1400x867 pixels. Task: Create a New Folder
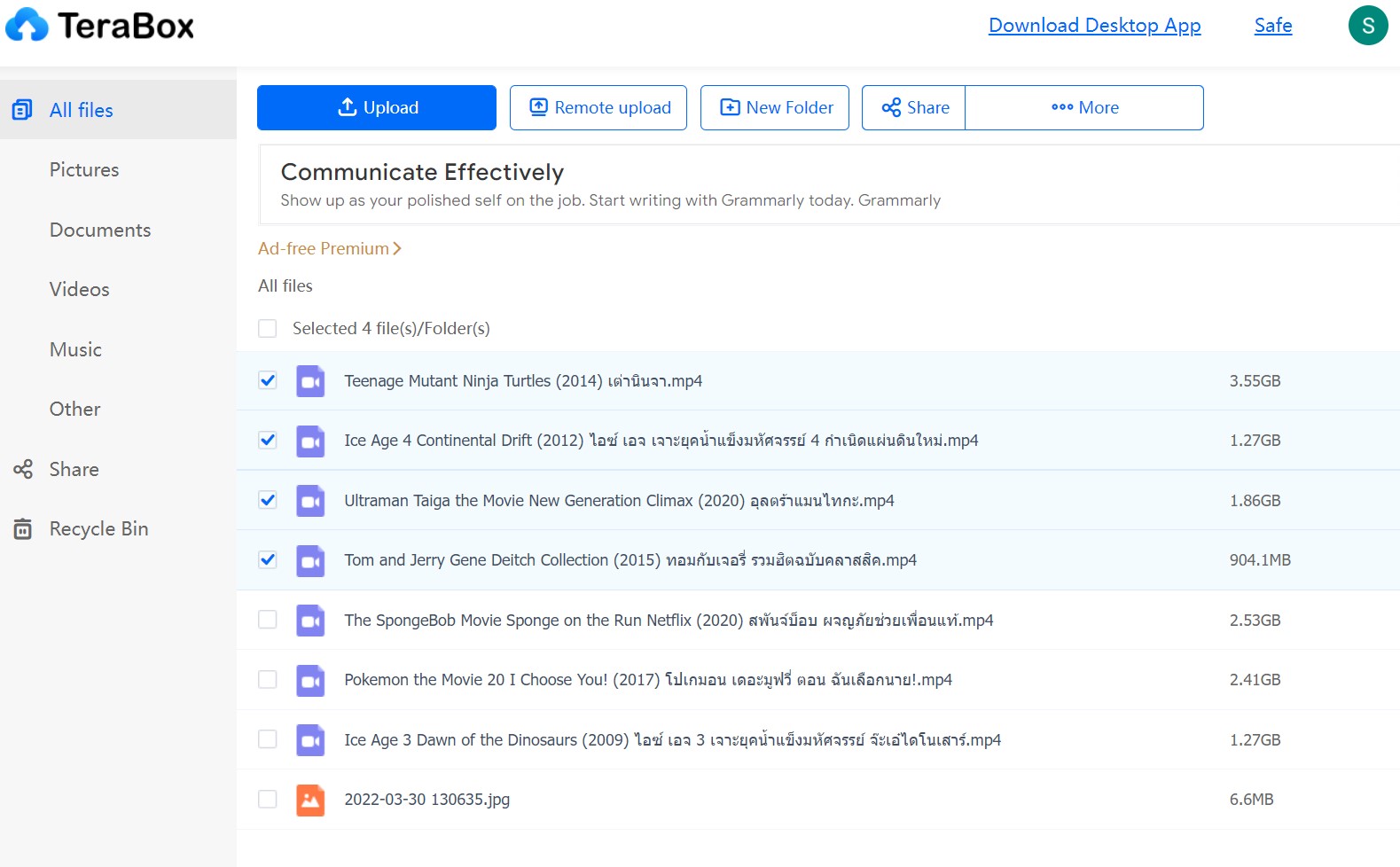pos(775,107)
